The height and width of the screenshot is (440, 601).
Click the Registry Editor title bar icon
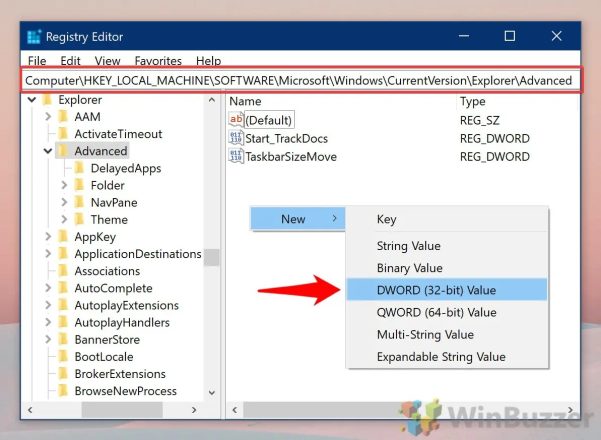[34, 37]
